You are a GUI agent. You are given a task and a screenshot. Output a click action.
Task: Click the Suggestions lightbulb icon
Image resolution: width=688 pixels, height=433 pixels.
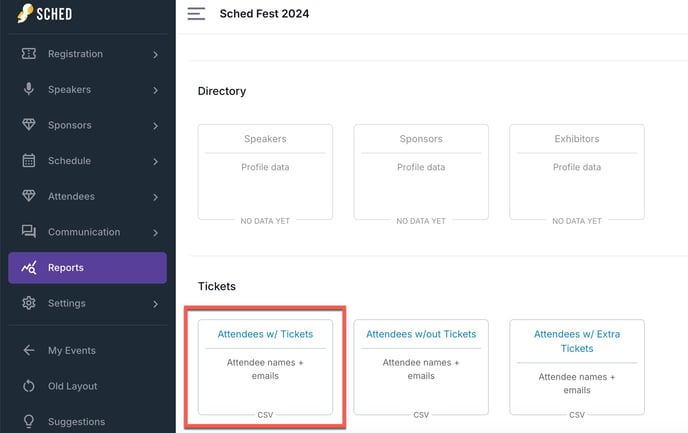click(29, 421)
